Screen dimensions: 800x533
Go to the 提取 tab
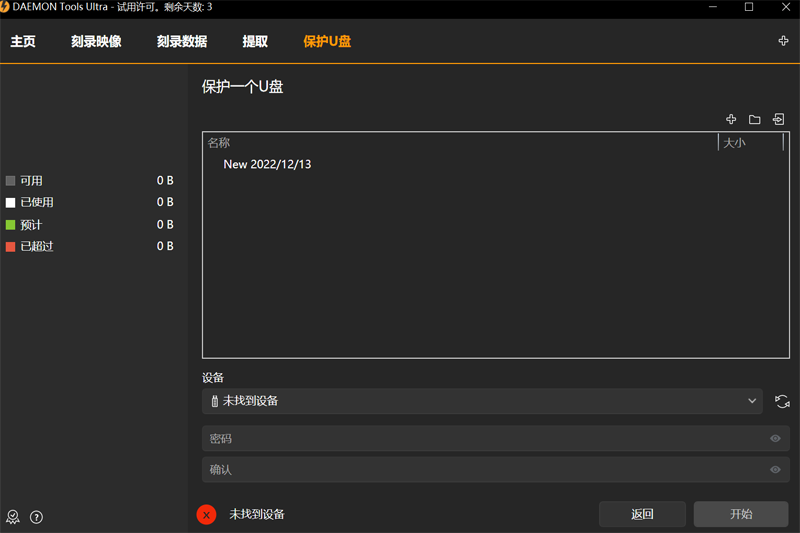click(255, 41)
